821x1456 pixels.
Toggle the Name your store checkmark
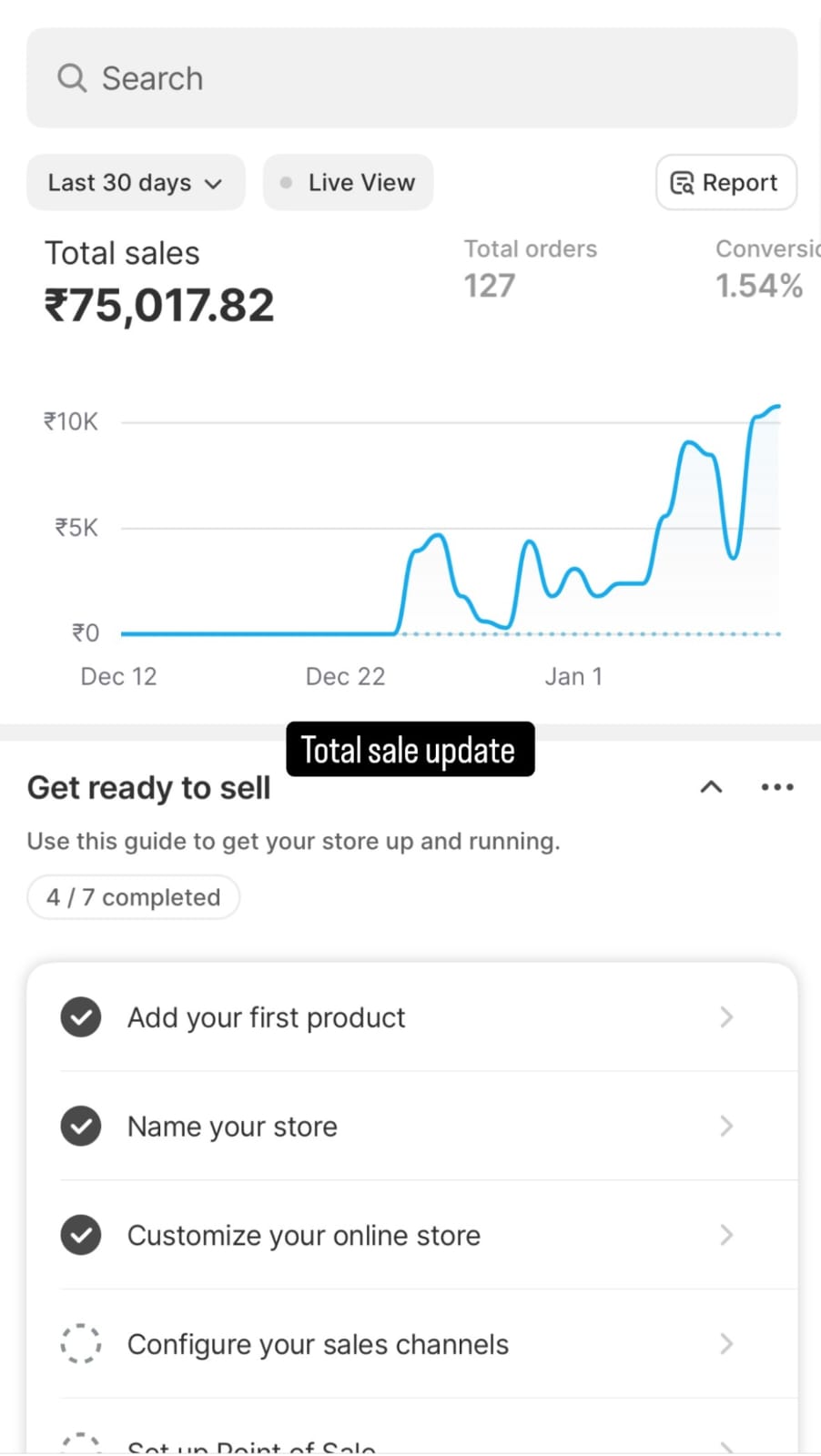coord(81,1127)
